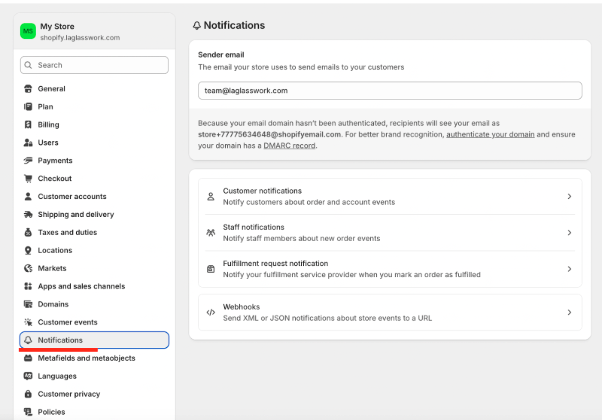Click the My Store green avatar
Viewport: 604px width, 420px height.
coord(27,31)
